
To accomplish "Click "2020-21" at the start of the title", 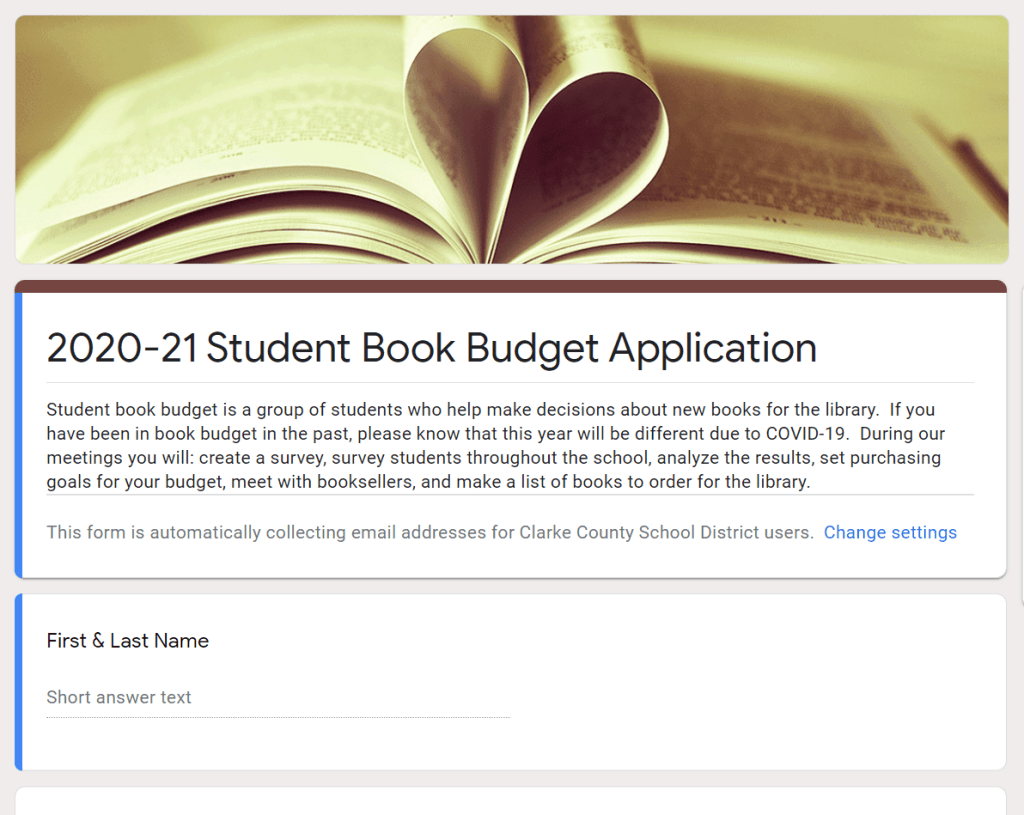I will click(x=122, y=348).
